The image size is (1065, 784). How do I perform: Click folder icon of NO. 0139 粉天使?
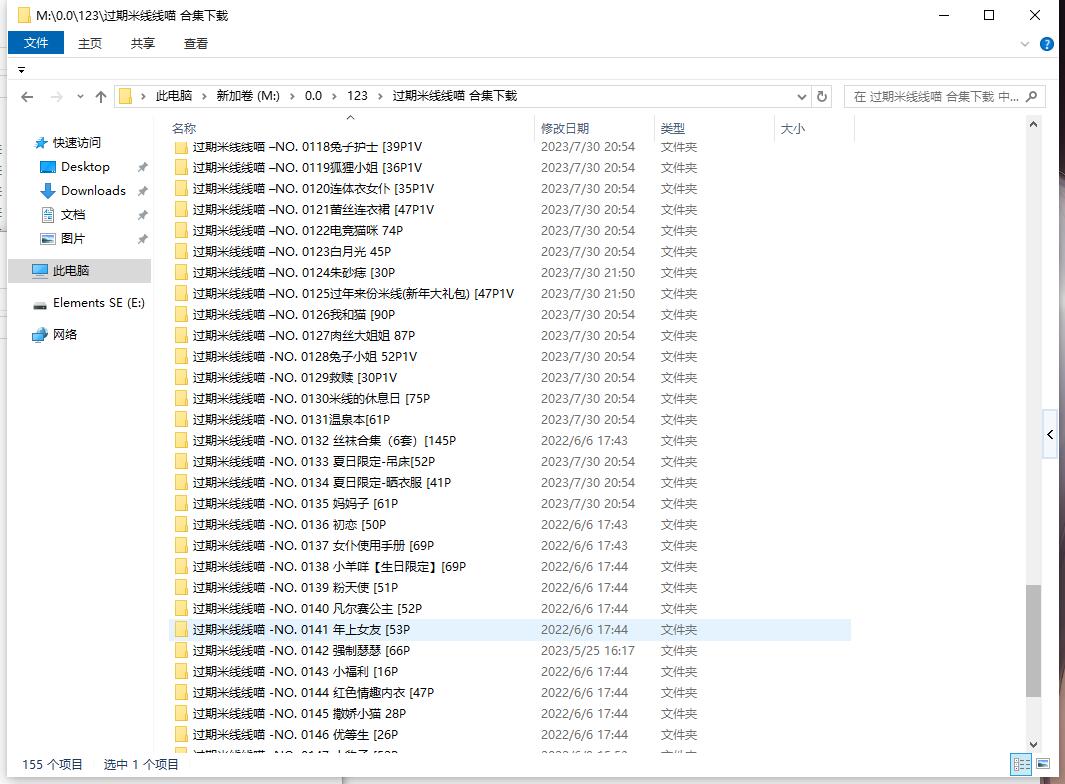pyautogui.click(x=181, y=588)
